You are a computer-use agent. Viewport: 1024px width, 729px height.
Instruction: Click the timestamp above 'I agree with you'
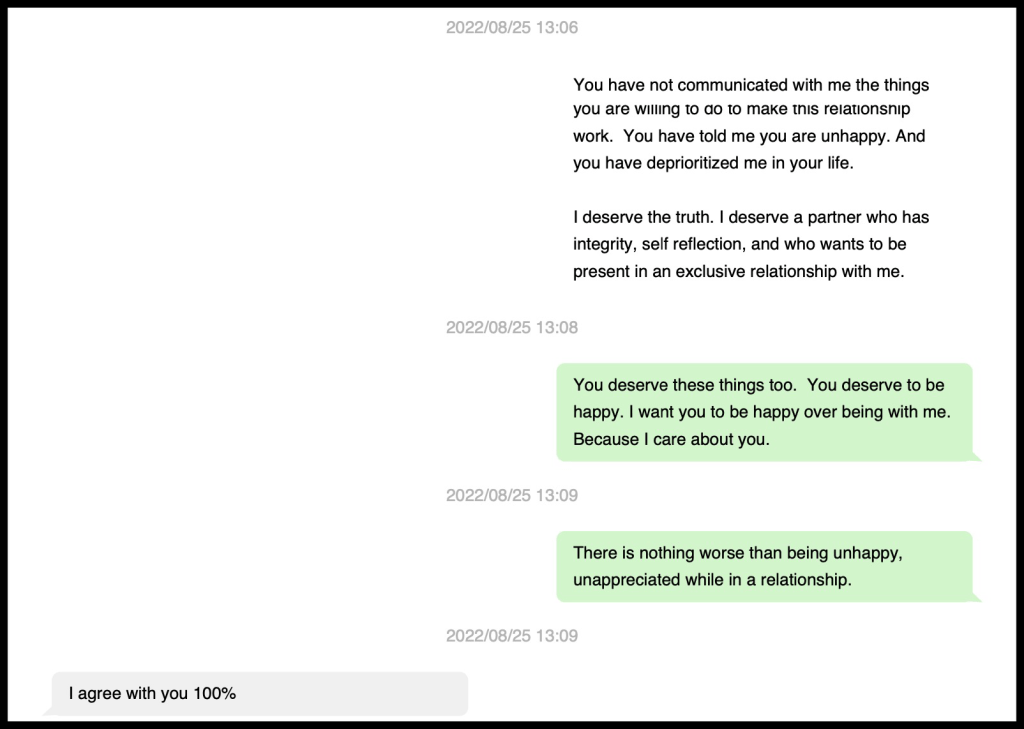pos(512,636)
